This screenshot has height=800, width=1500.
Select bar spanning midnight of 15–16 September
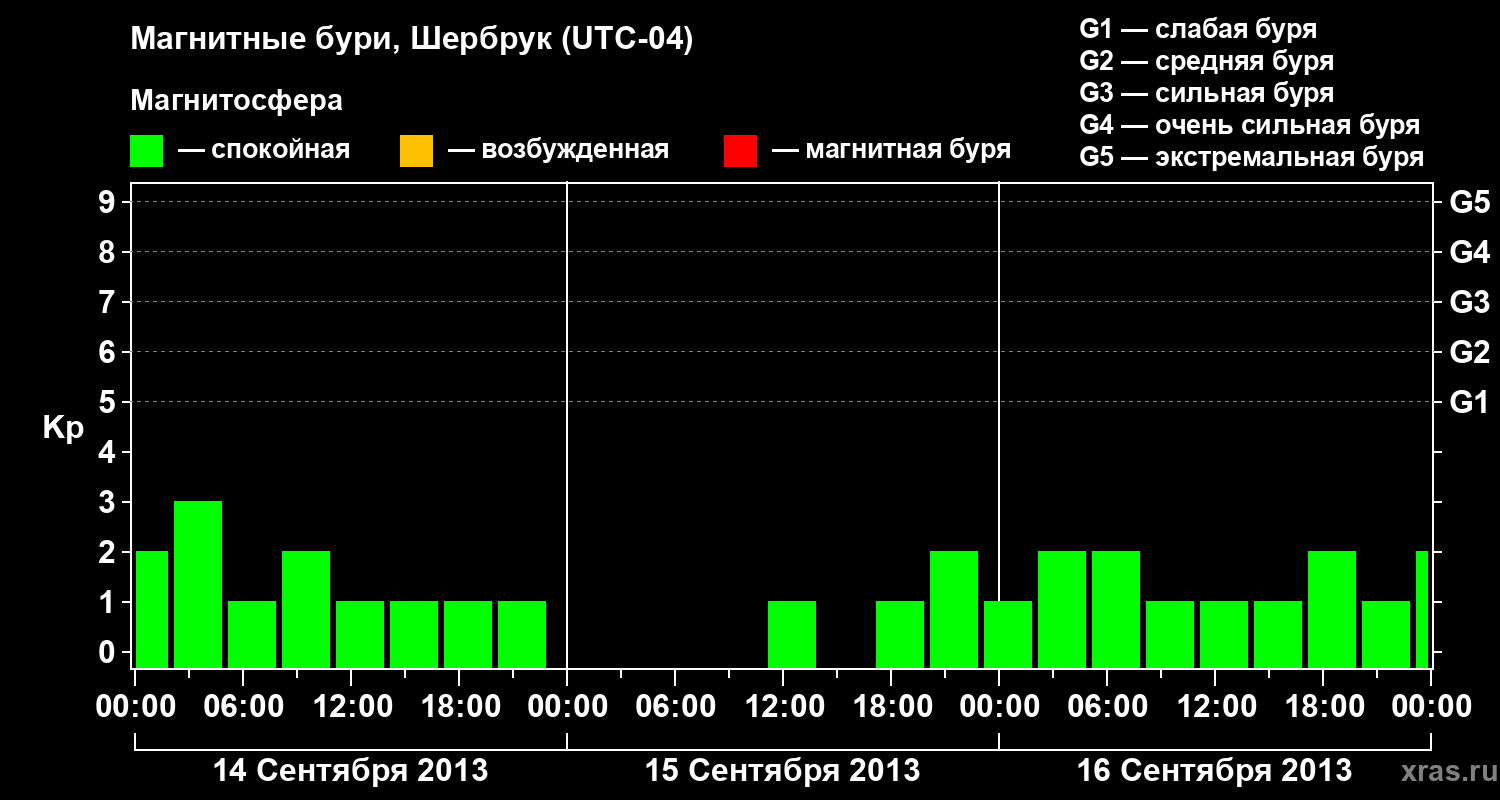tap(1008, 634)
